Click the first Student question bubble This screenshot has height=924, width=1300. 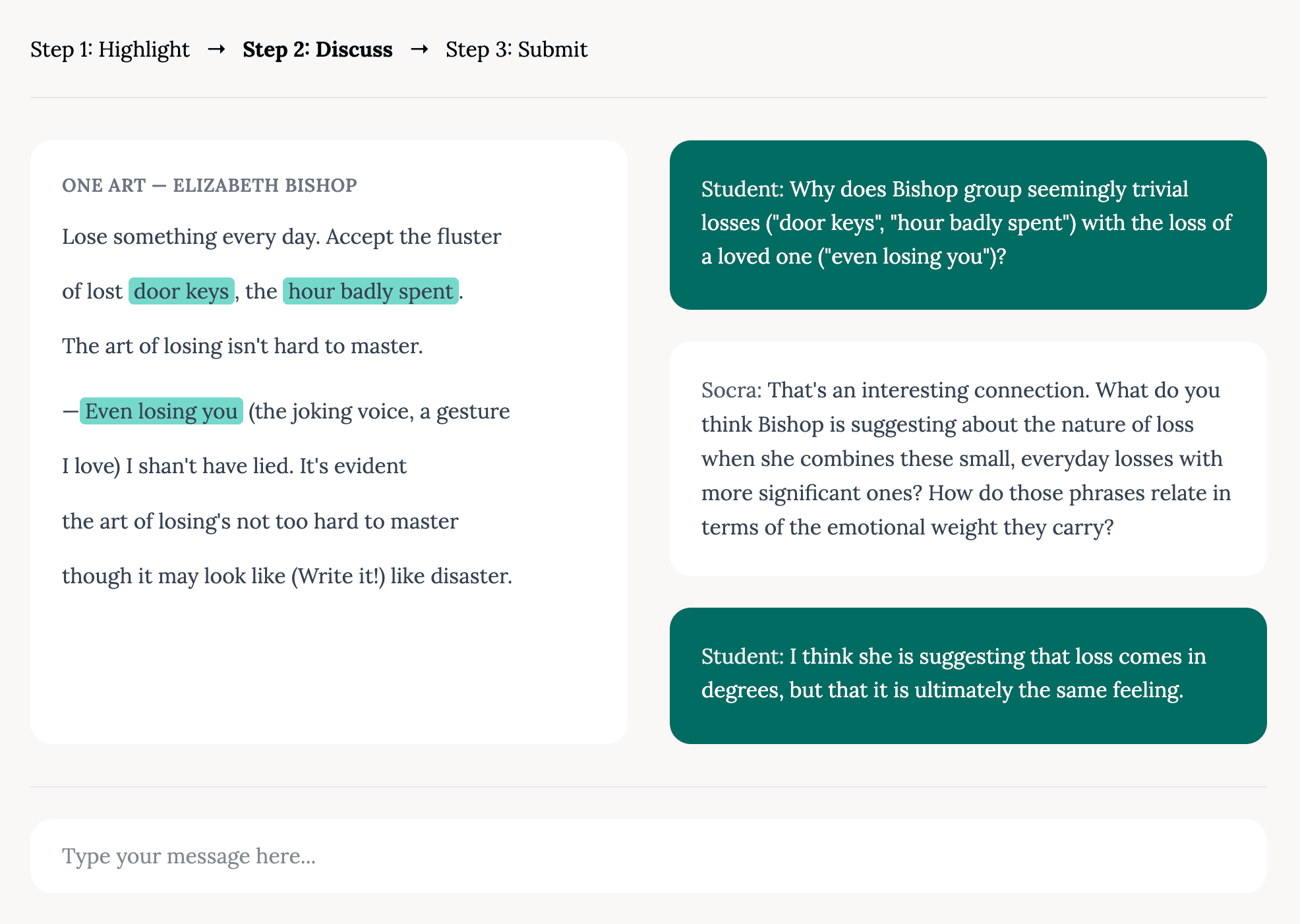(x=968, y=224)
